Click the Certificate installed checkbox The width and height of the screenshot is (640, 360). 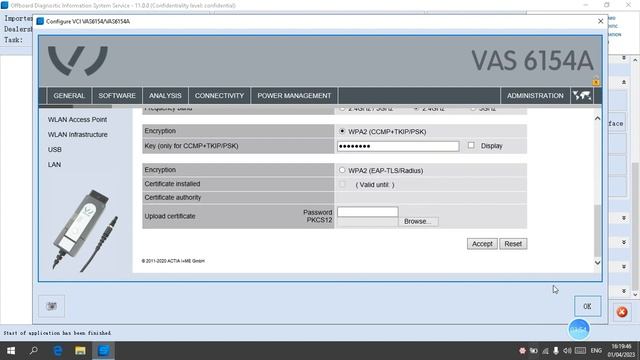342,184
